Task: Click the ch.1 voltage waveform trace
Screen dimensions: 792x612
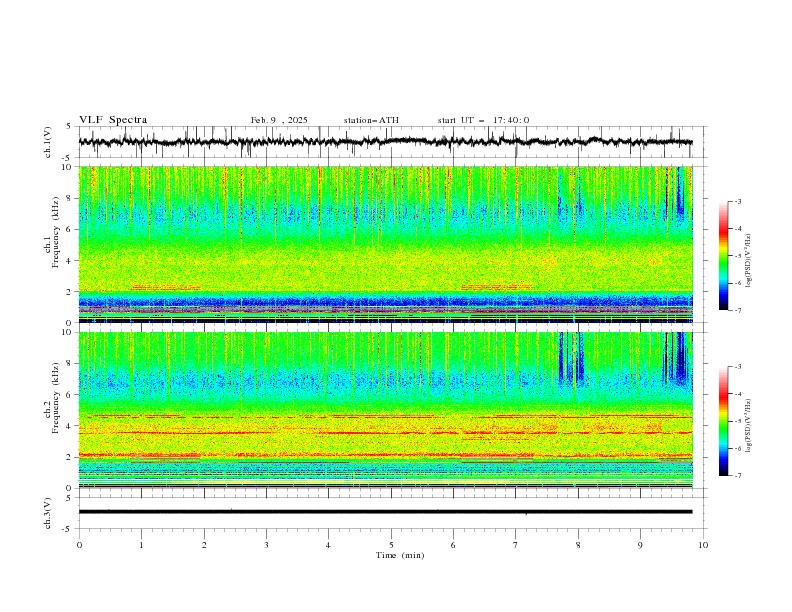Action: [x=385, y=142]
